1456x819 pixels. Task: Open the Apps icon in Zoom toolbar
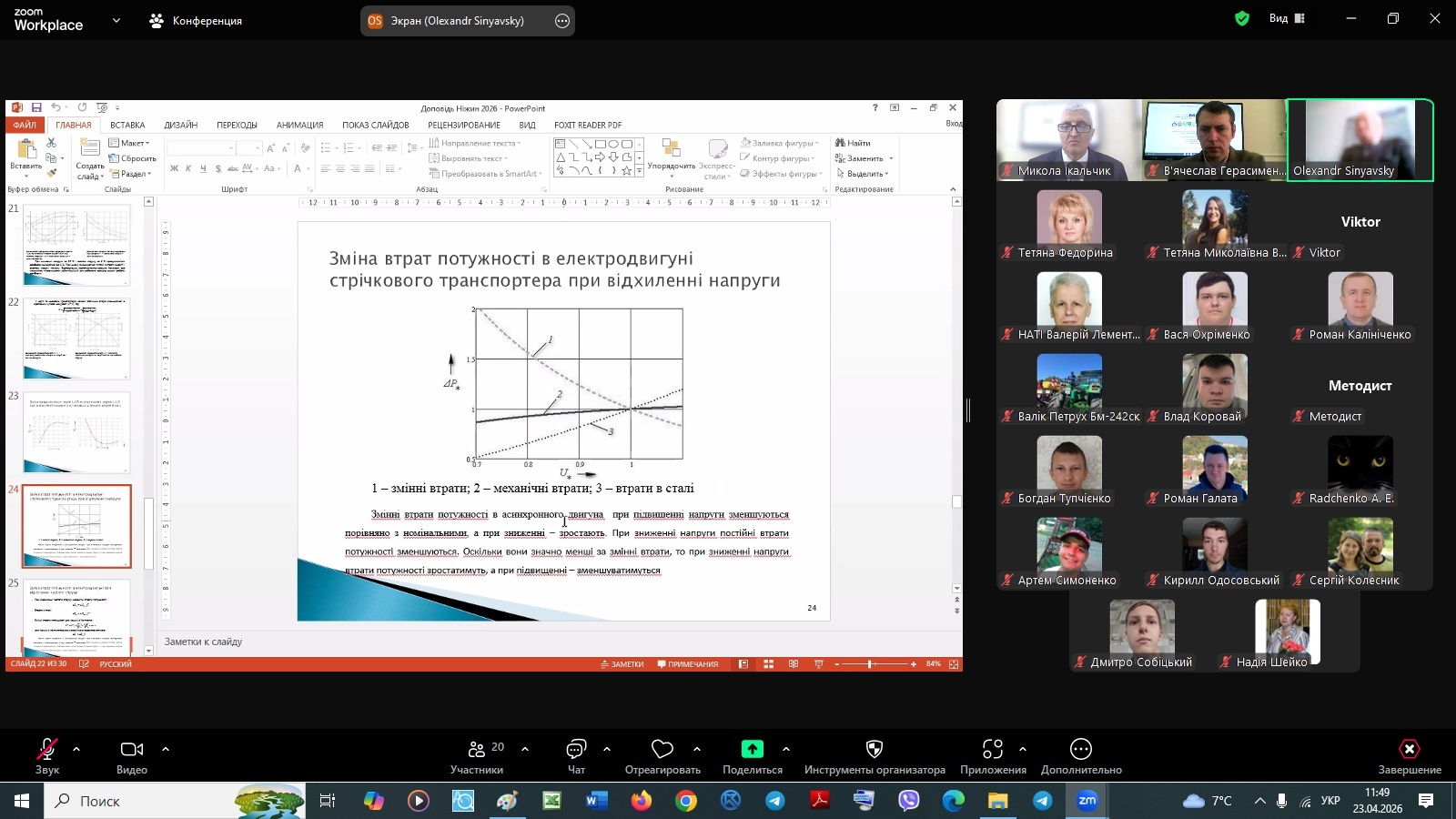coord(992,749)
